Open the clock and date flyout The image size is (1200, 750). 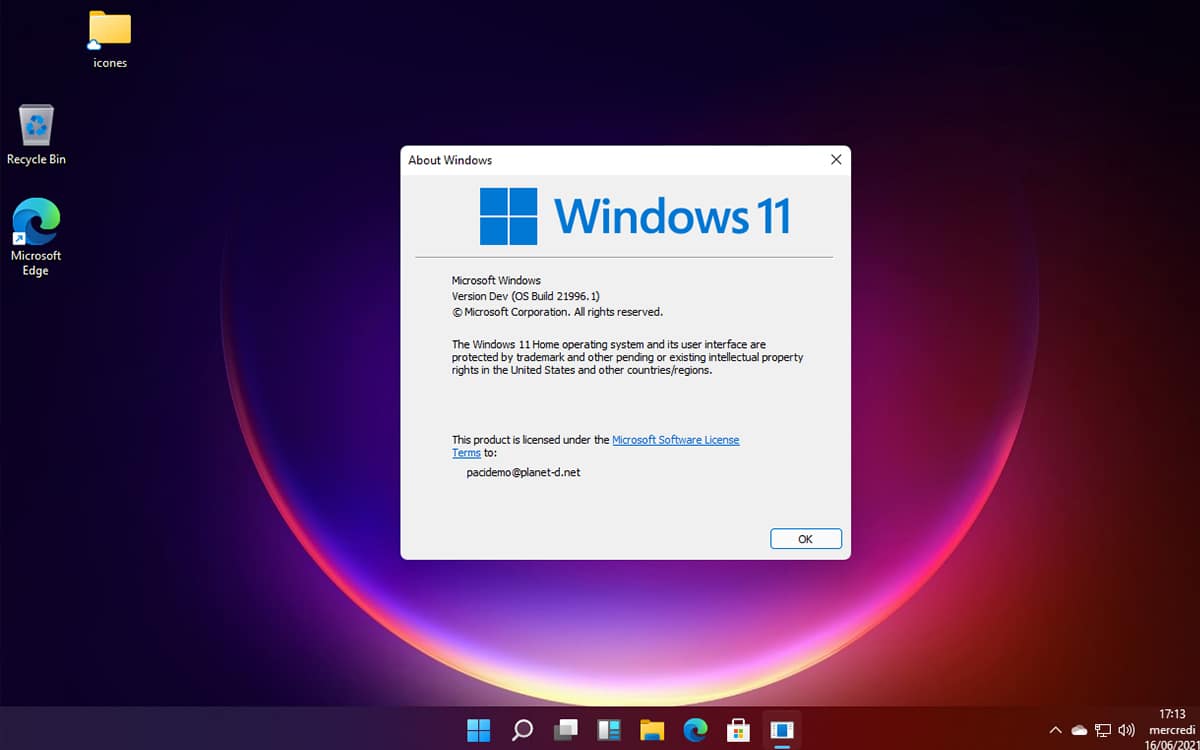(1171, 730)
